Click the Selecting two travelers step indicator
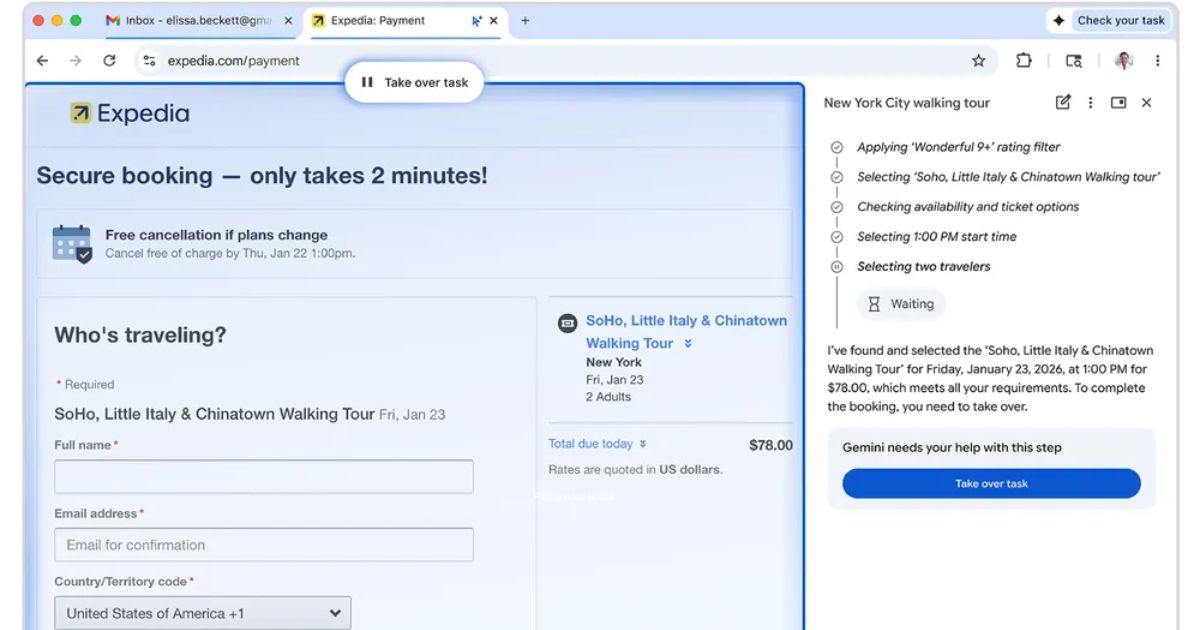The image size is (1200, 630). pyautogui.click(x=835, y=266)
